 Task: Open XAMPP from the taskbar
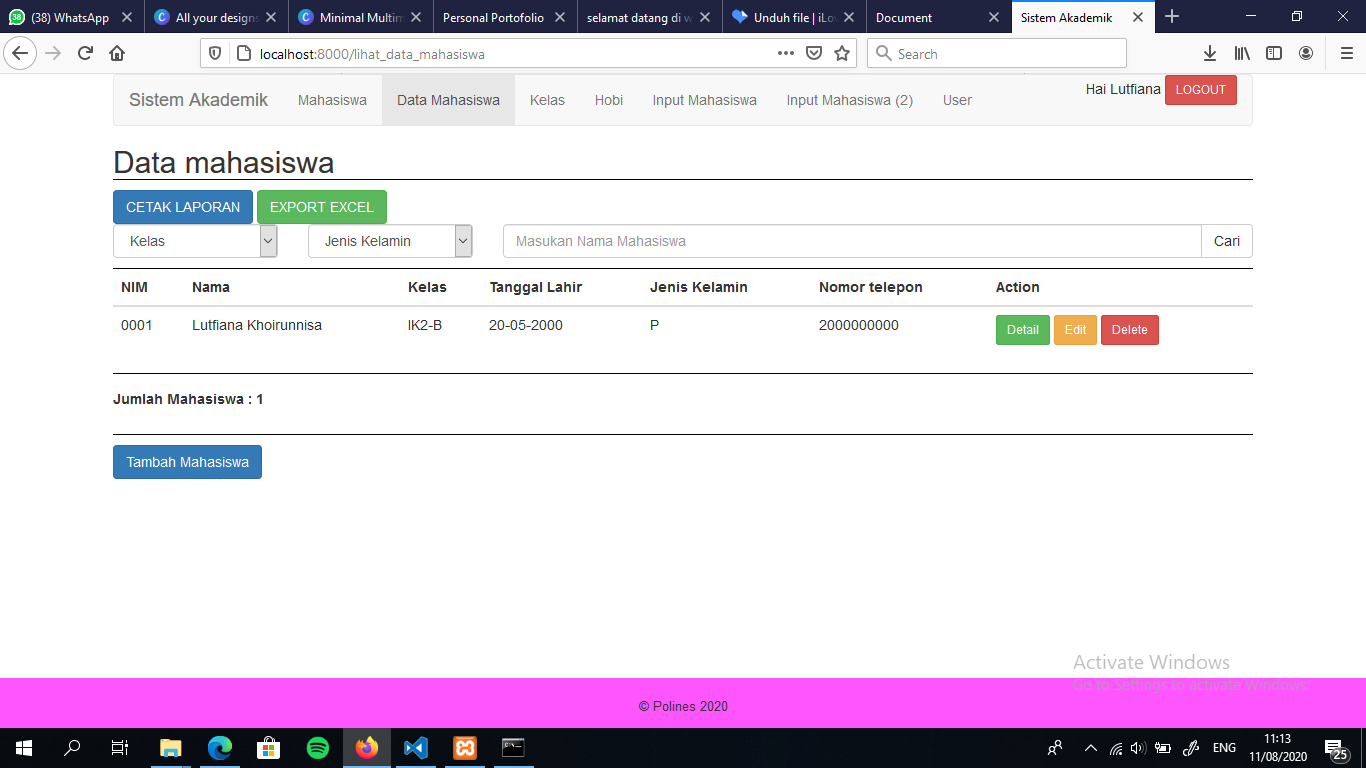tap(465, 748)
